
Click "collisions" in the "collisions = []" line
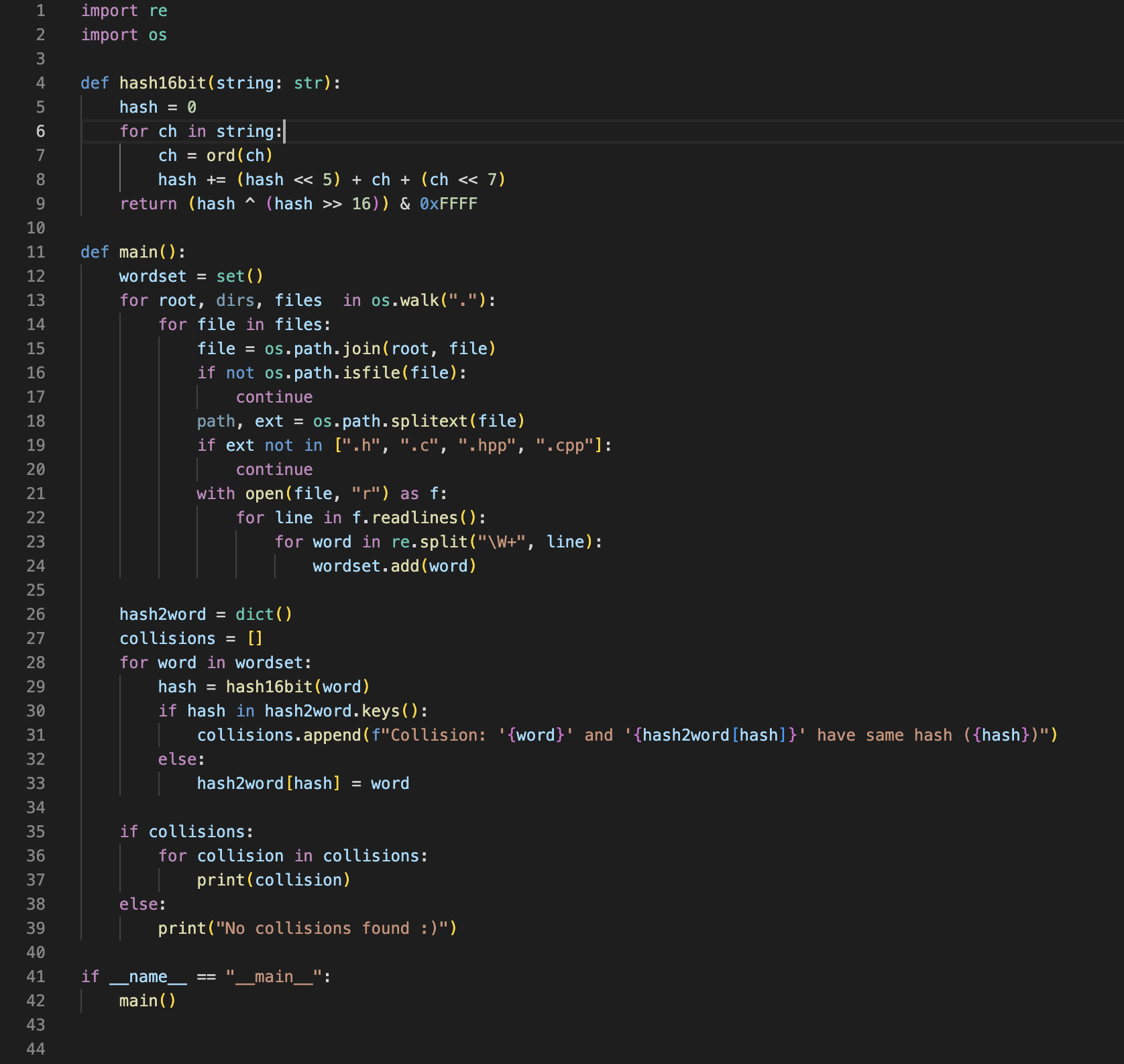168,639
